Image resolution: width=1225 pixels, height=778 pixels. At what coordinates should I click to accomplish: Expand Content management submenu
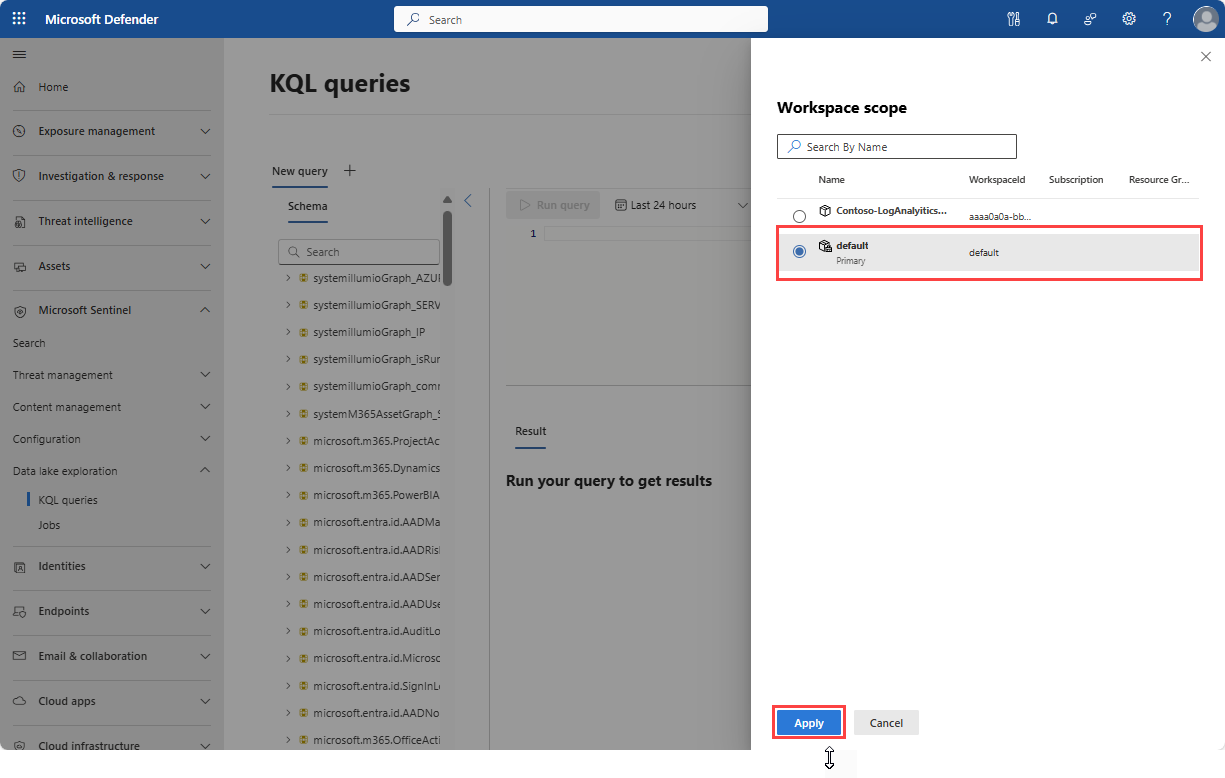click(x=205, y=407)
